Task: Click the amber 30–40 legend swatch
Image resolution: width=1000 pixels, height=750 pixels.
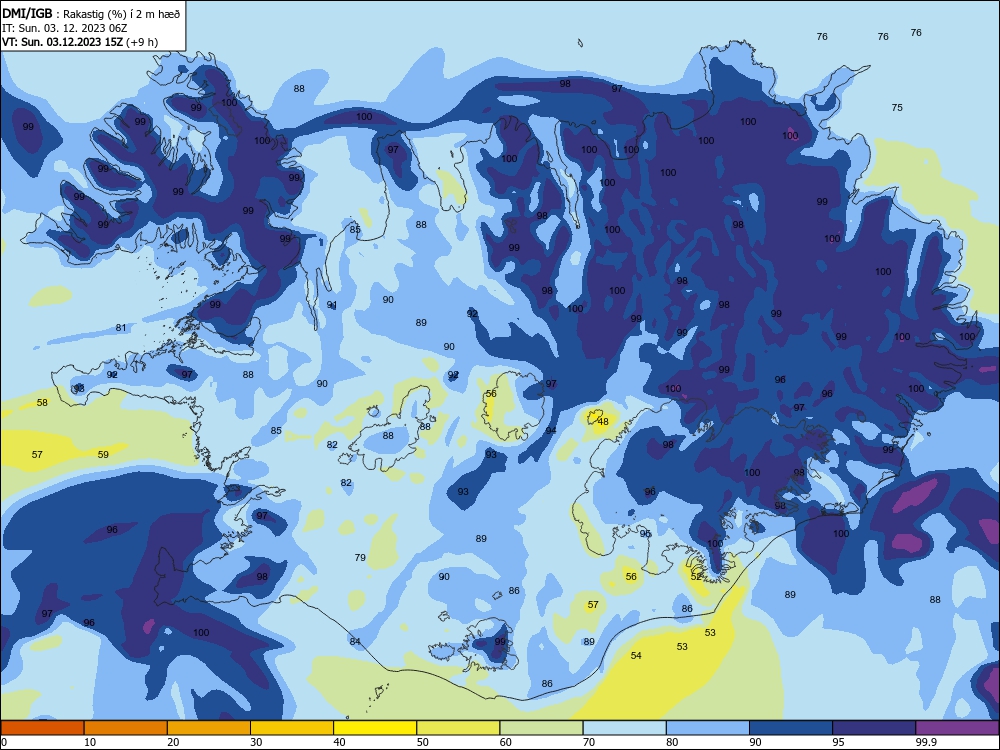Action: coord(292,728)
